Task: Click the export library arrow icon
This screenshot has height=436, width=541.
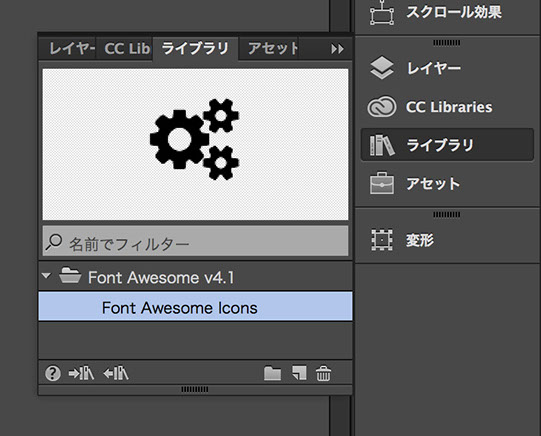Action: pyautogui.click(x=116, y=373)
